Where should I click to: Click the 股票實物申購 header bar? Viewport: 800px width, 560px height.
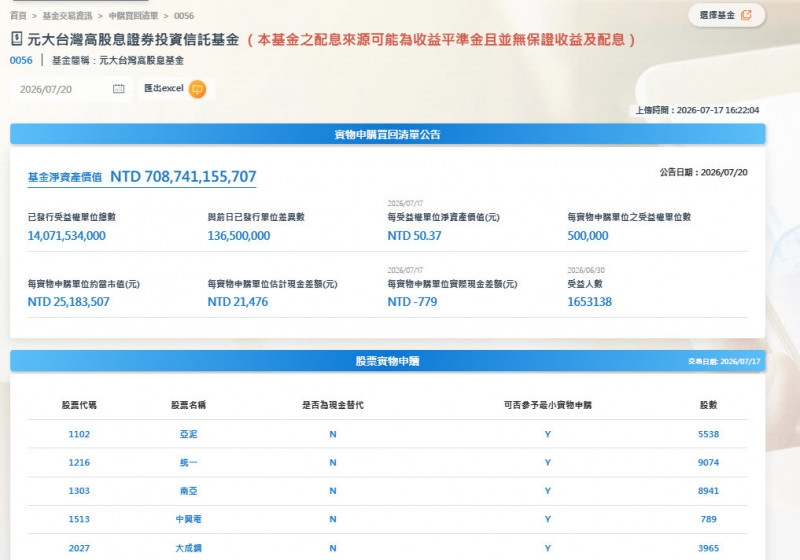388,361
